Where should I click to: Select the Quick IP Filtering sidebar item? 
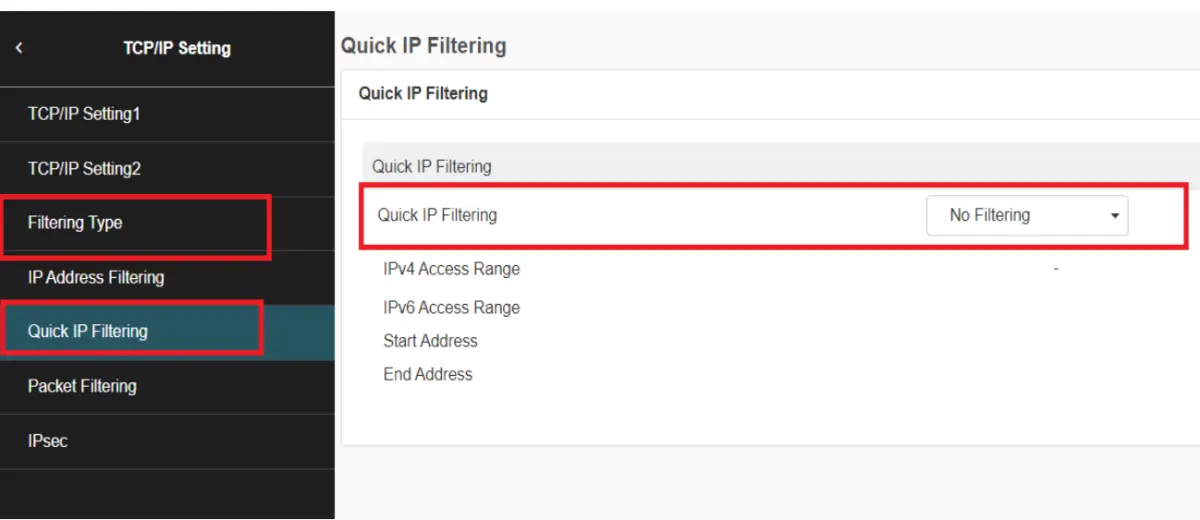click(x=88, y=331)
